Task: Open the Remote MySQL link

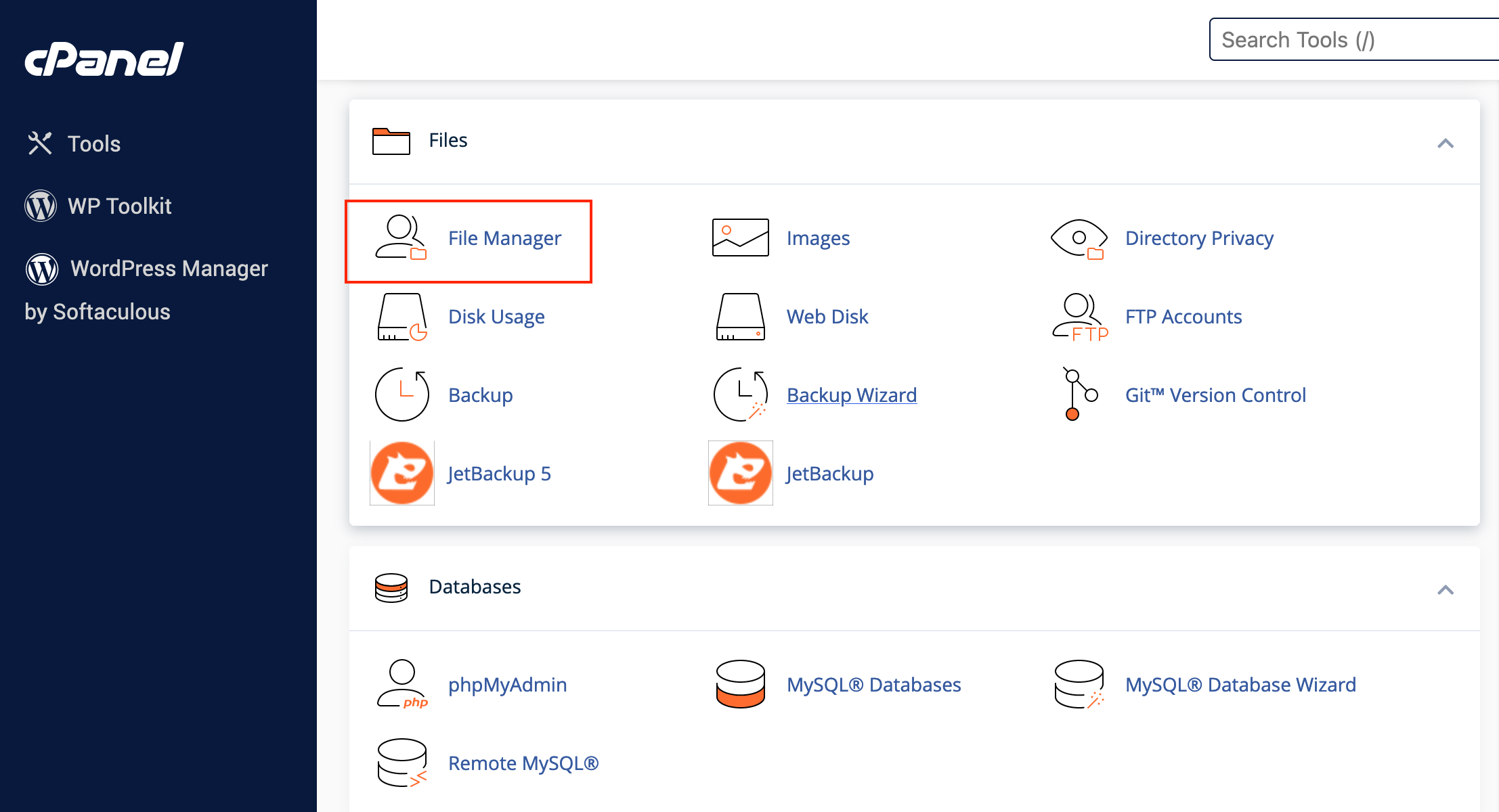Action: 523,763
